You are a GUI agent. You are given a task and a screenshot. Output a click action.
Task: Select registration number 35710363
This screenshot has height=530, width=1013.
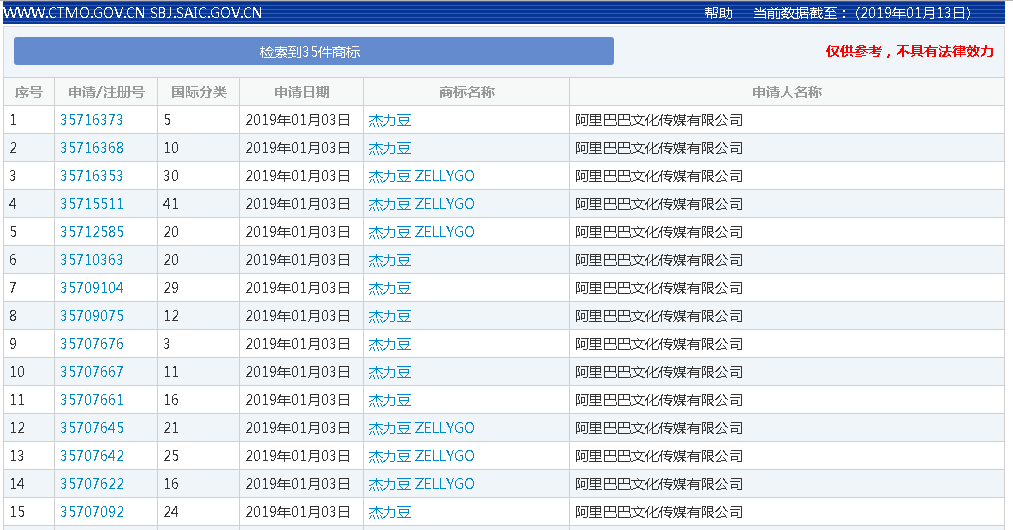click(92, 260)
